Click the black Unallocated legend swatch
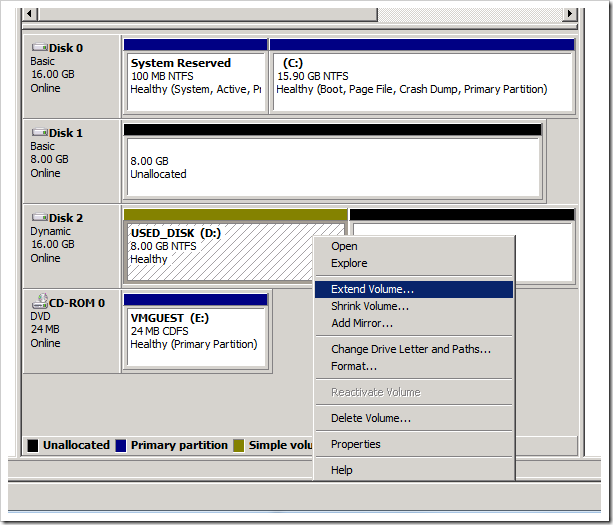613x525 pixels. [x=33, y=445]
